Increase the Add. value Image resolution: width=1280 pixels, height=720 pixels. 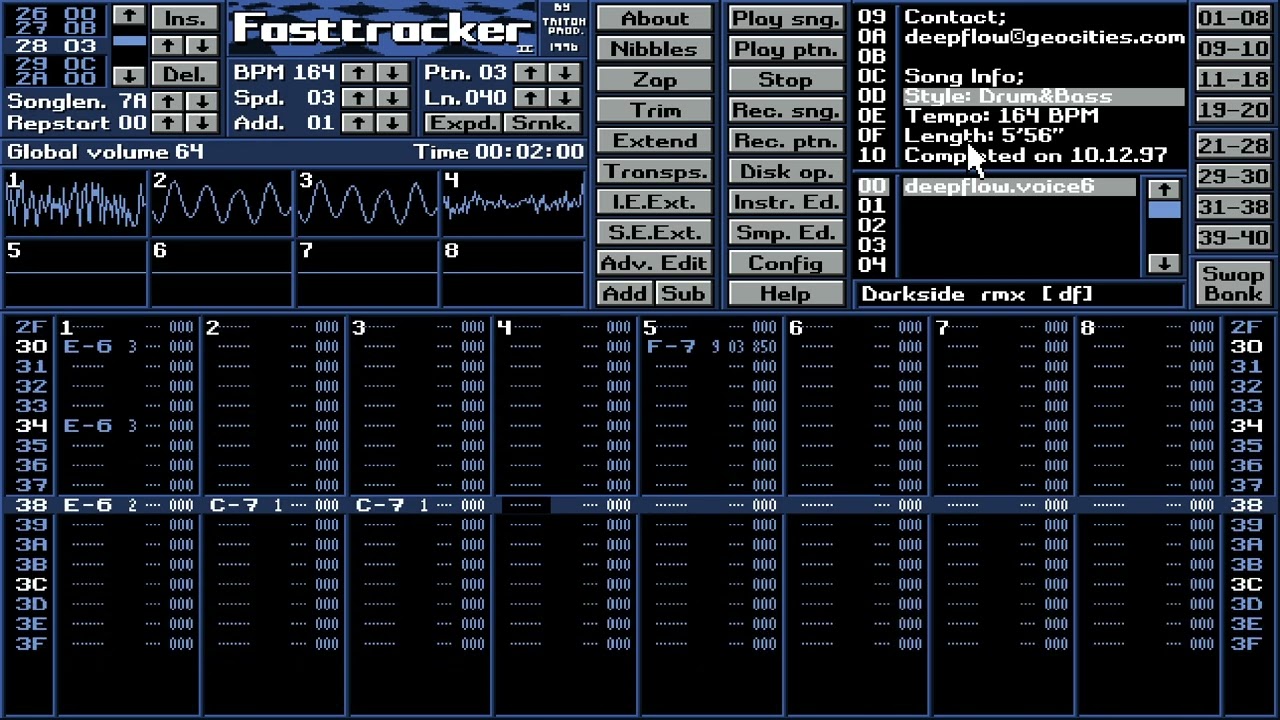(x=359, y=123)
